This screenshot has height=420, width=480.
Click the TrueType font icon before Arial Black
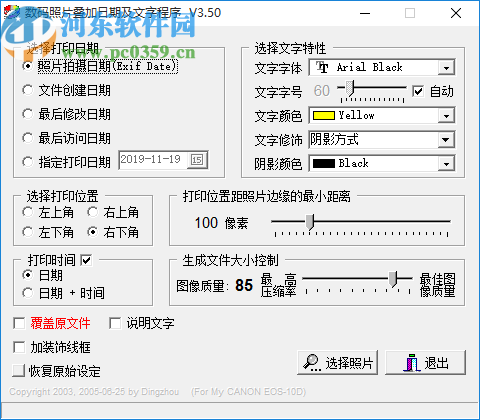(x=322, y=67)
